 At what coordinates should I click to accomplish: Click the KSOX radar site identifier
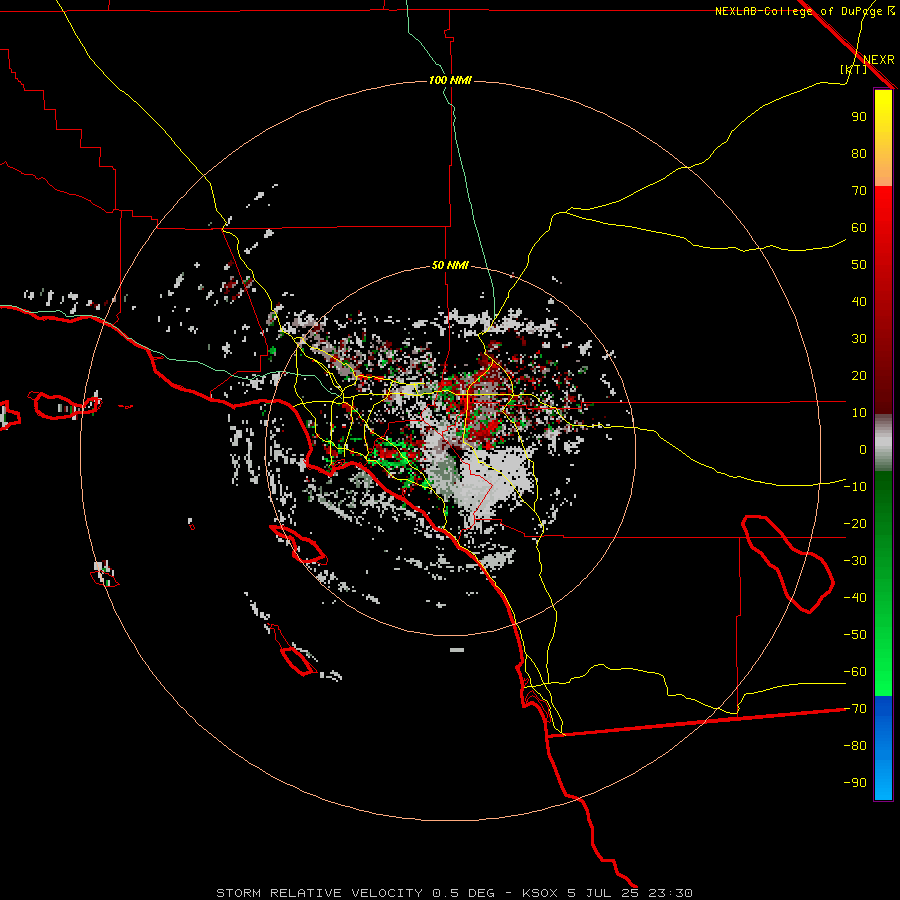click(x=540, y=893)
